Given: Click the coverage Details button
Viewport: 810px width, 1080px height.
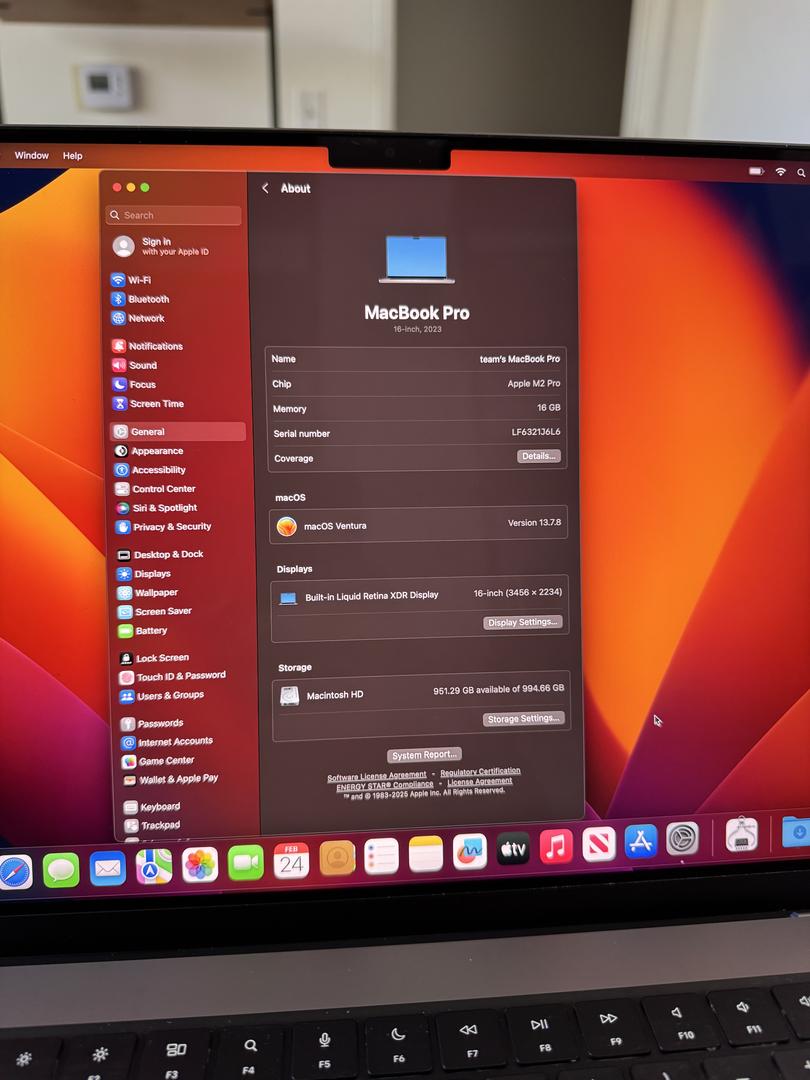Looking at the screenshot, I should 538,456.
